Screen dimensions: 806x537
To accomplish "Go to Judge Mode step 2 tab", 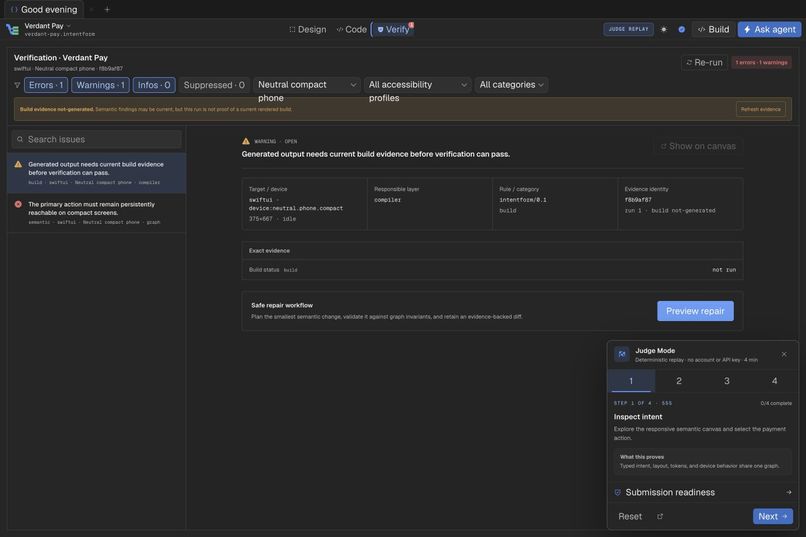I will click(679, 381).
